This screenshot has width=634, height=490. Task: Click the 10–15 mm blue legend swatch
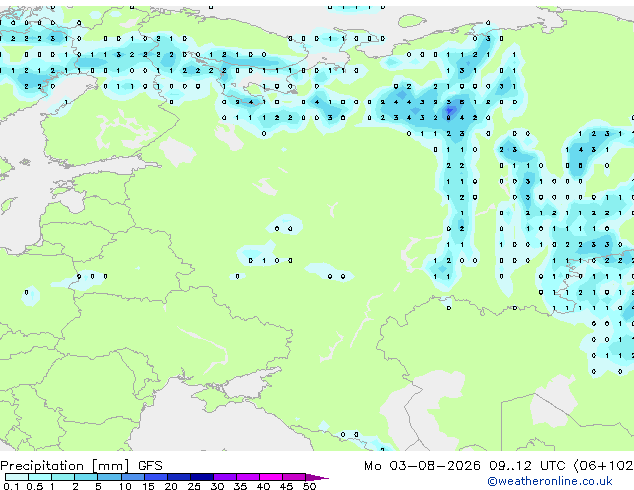pos(132,477)
